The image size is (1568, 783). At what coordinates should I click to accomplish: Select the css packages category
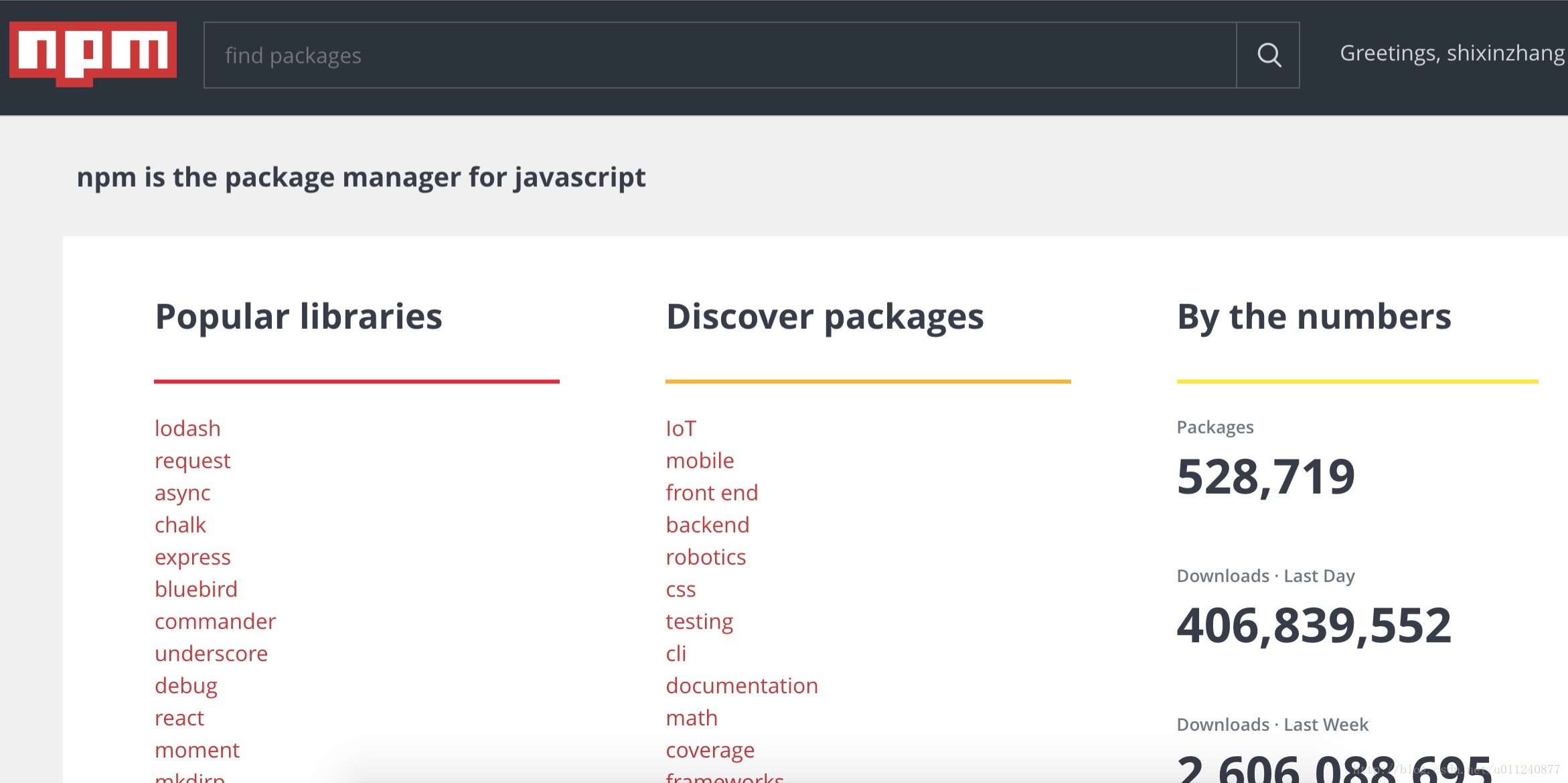click(x=681, y=588)
